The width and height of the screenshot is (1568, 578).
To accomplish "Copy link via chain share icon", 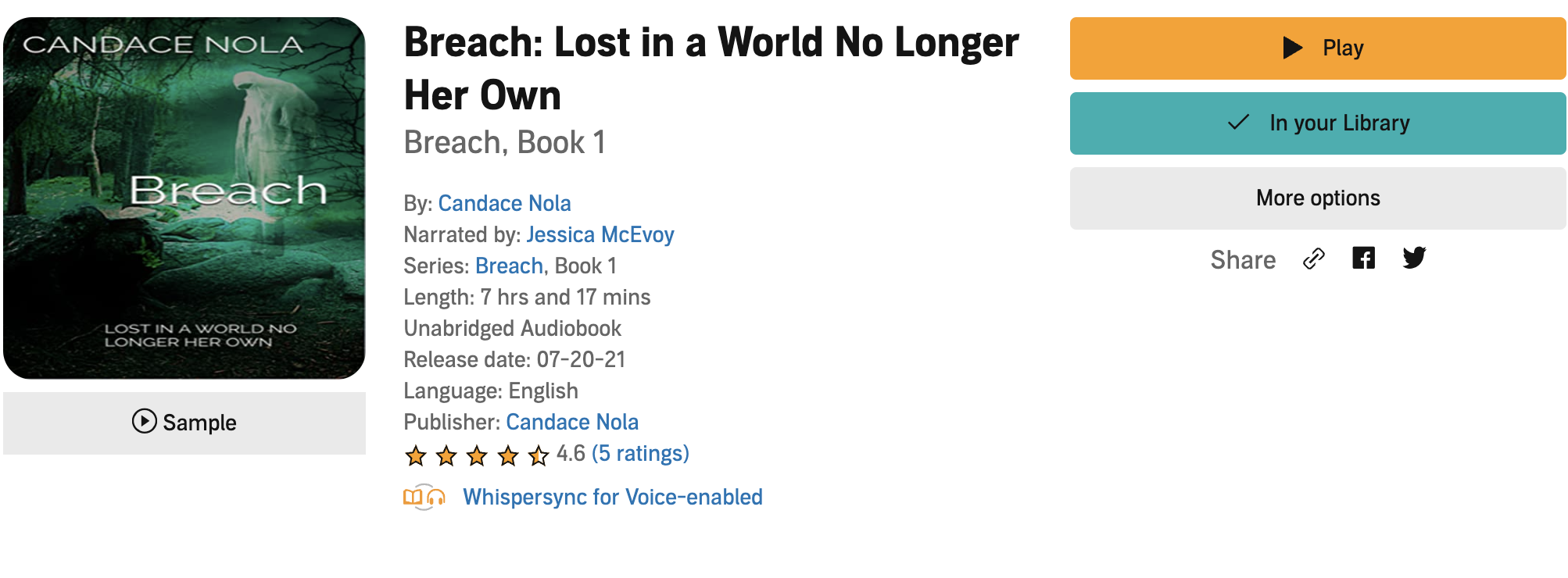I will (x=1314, y=259).
